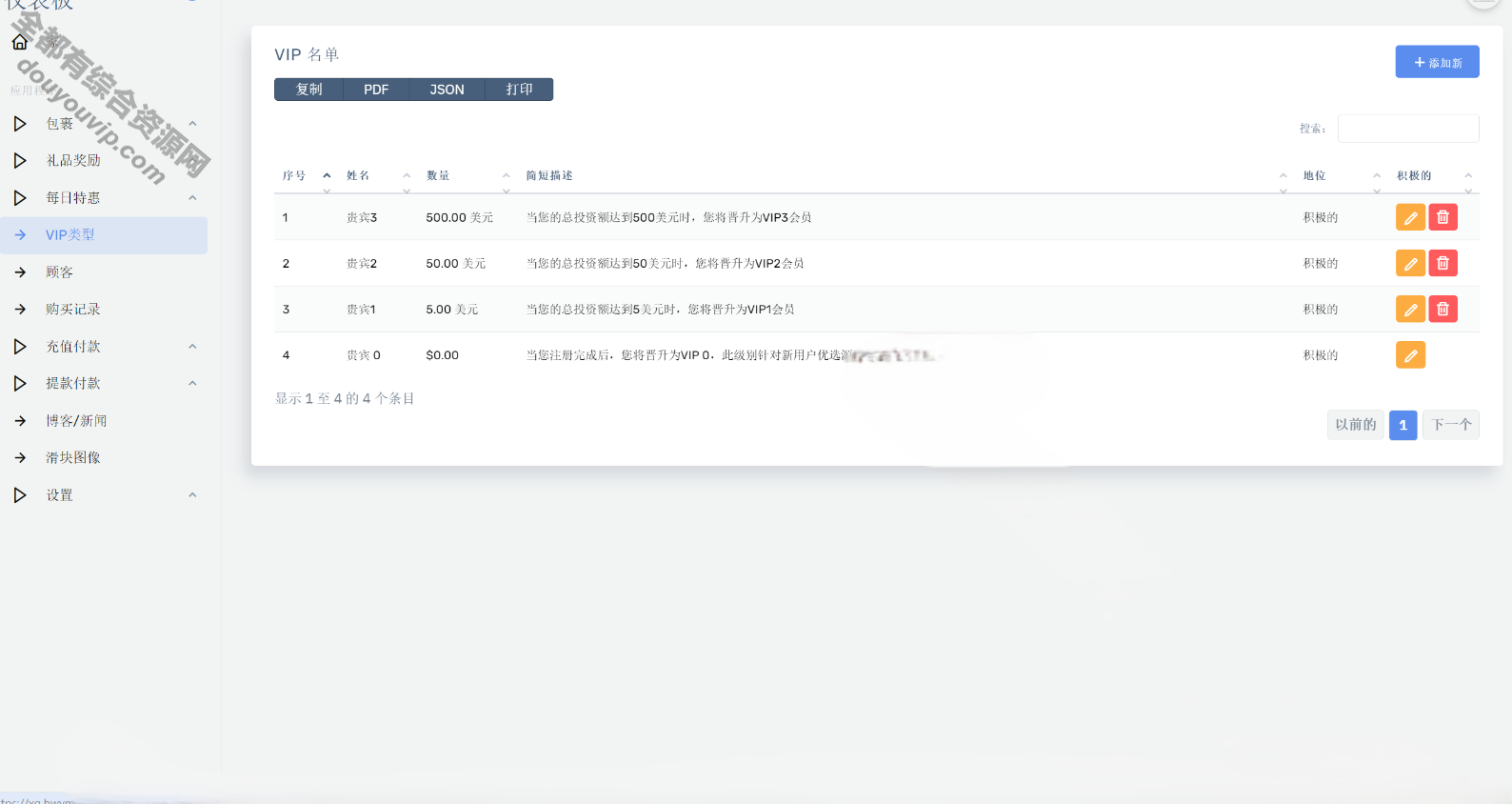Click the VIP 名单 heading
The width and height of the screenshot is (1512, 804).
coord(307,55)
